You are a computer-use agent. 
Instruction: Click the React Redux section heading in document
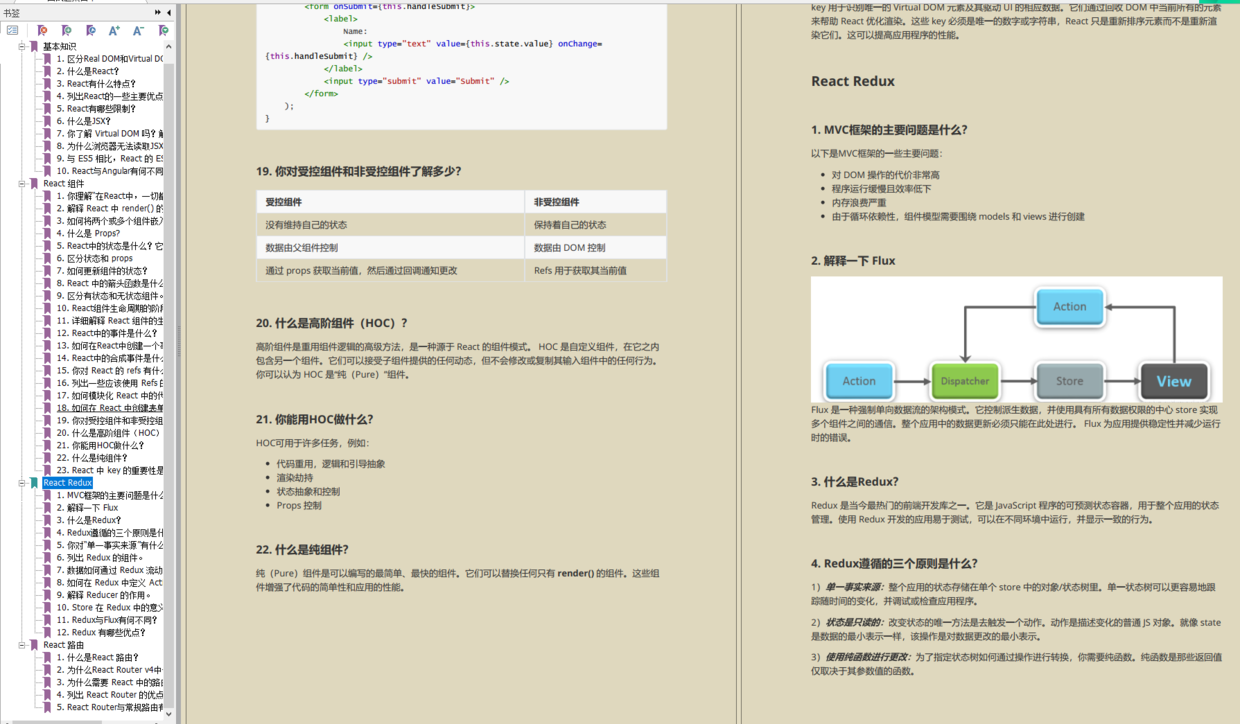852,81
